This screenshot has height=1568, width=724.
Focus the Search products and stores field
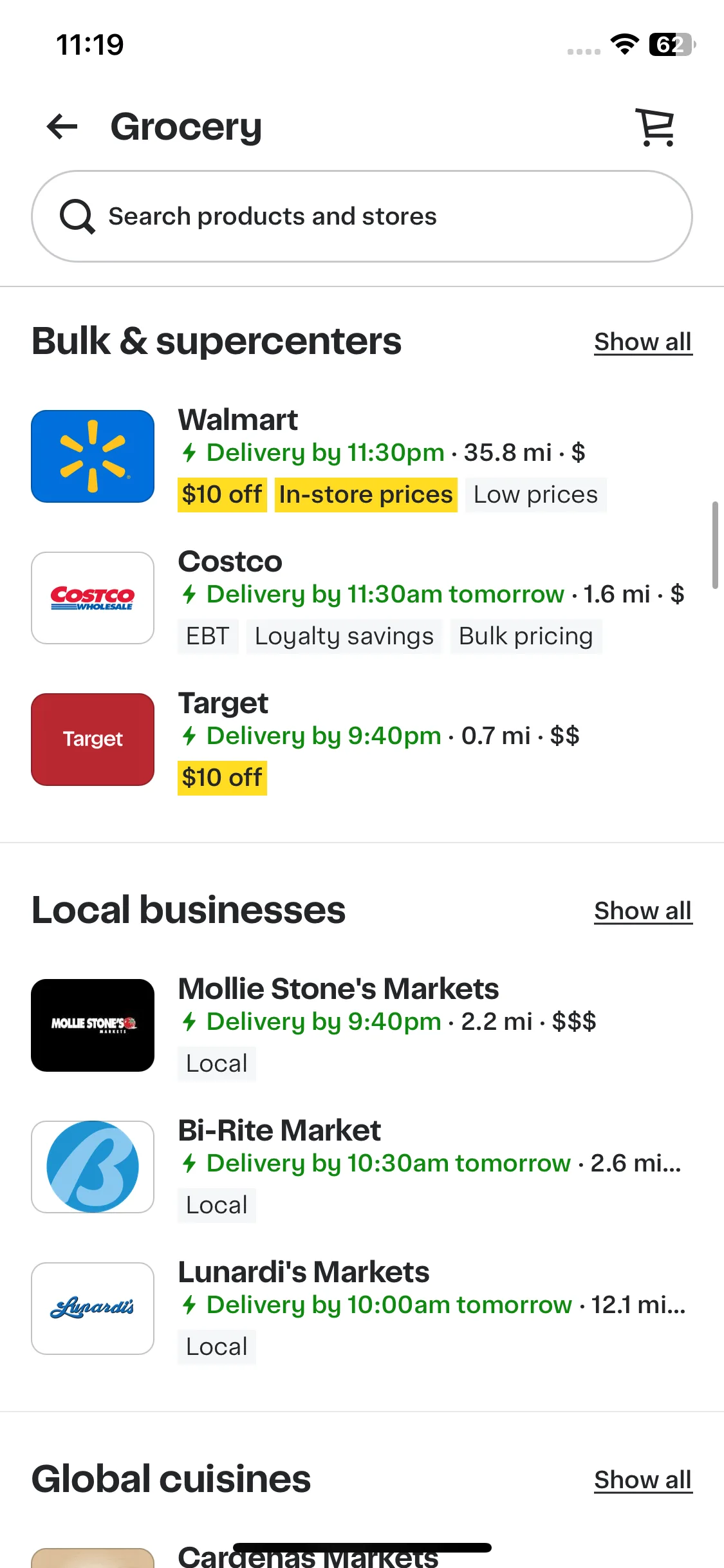[362, 216]
